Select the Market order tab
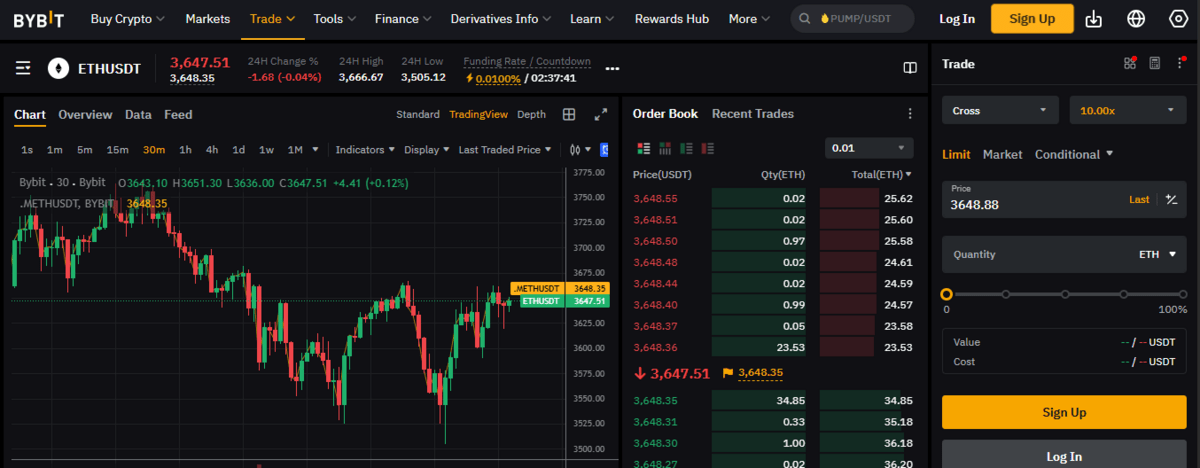Viewport: 1200px width, 468px height. pos(1002,154)
